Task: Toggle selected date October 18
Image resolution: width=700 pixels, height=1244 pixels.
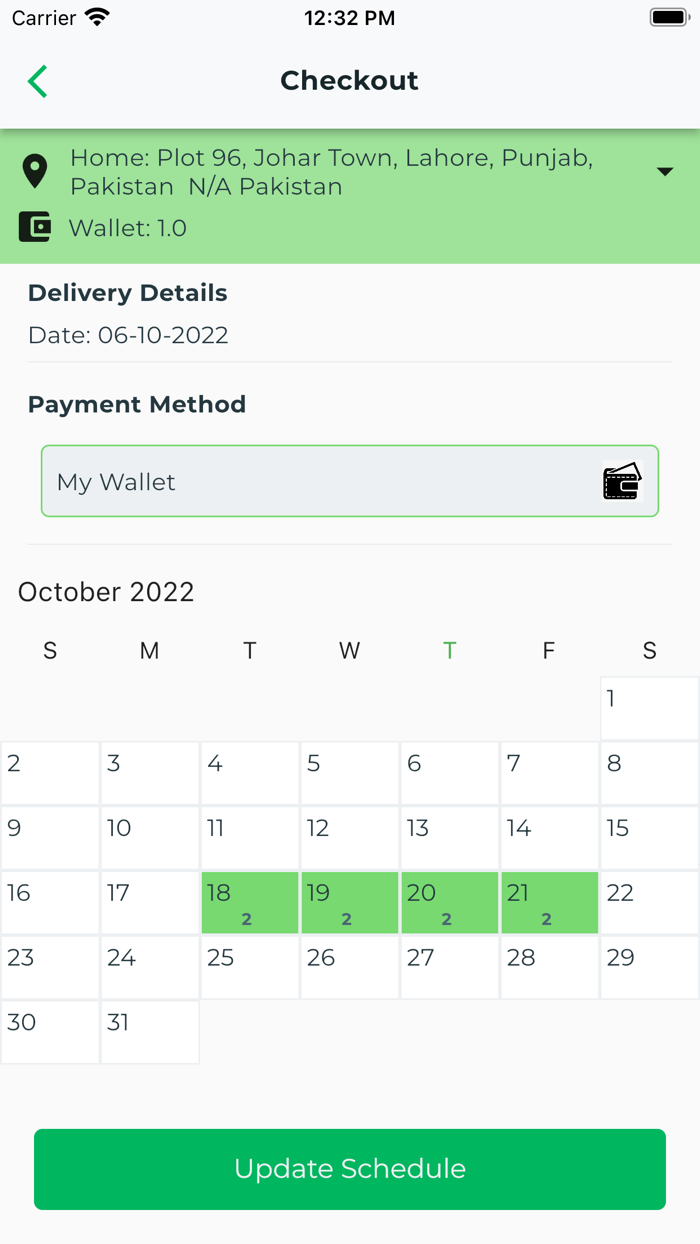Action: (x=250, y=903)
